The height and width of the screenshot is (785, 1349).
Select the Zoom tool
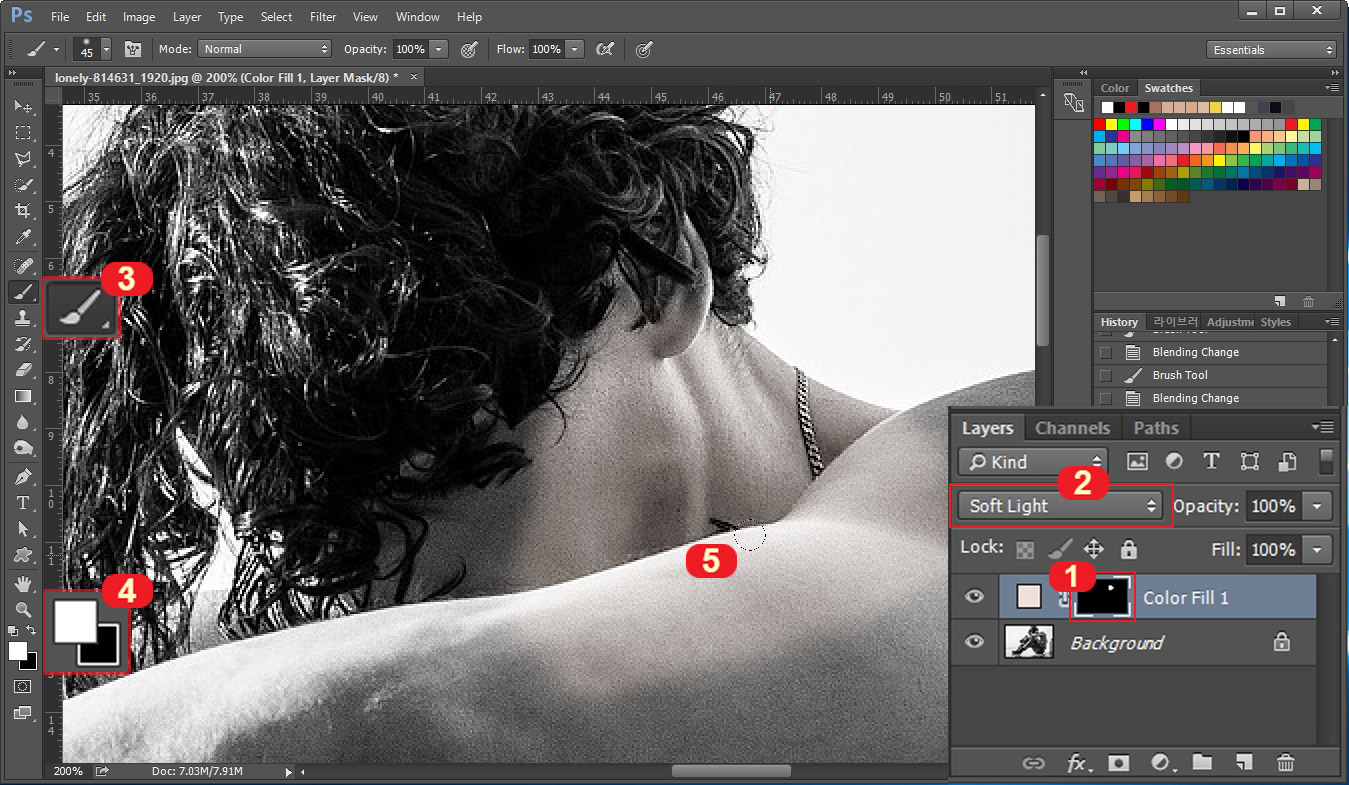click(x=22, y=609)
